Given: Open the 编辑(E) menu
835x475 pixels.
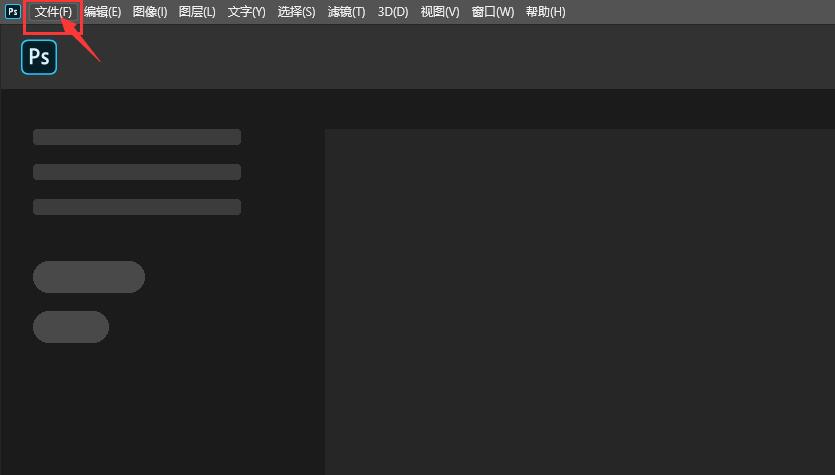Looking at the screenshot, I should point(103,12).
